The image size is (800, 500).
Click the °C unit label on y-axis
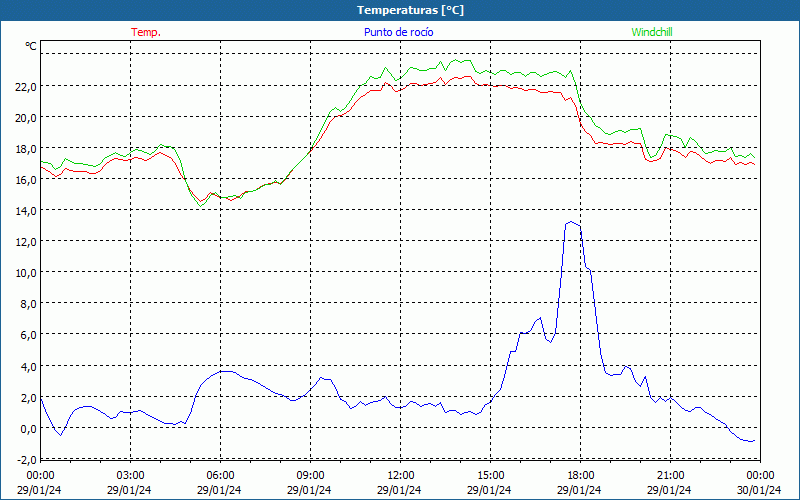coord(31,46)
